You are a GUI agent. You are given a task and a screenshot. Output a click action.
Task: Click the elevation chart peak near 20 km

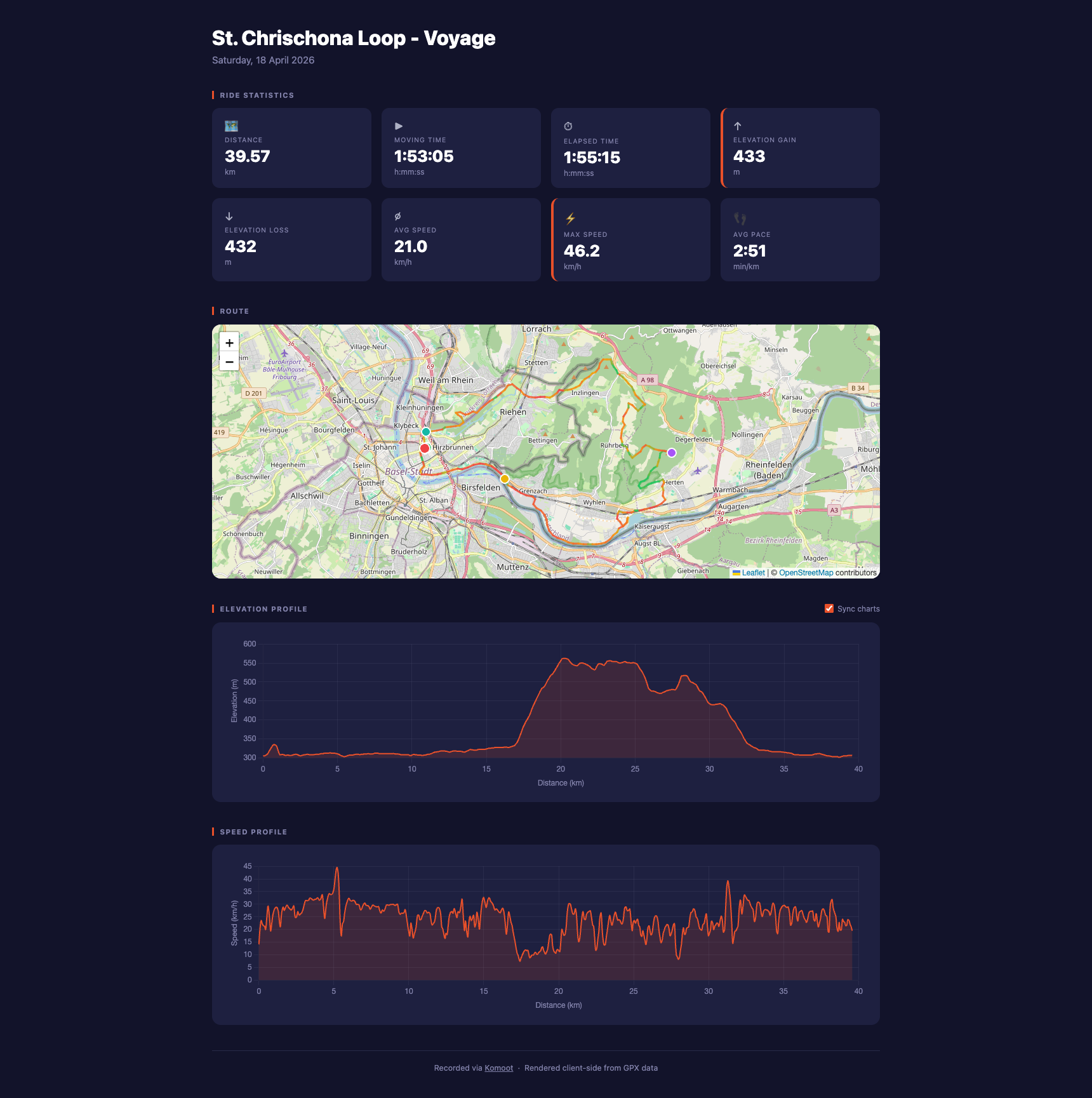pos(563,659)
